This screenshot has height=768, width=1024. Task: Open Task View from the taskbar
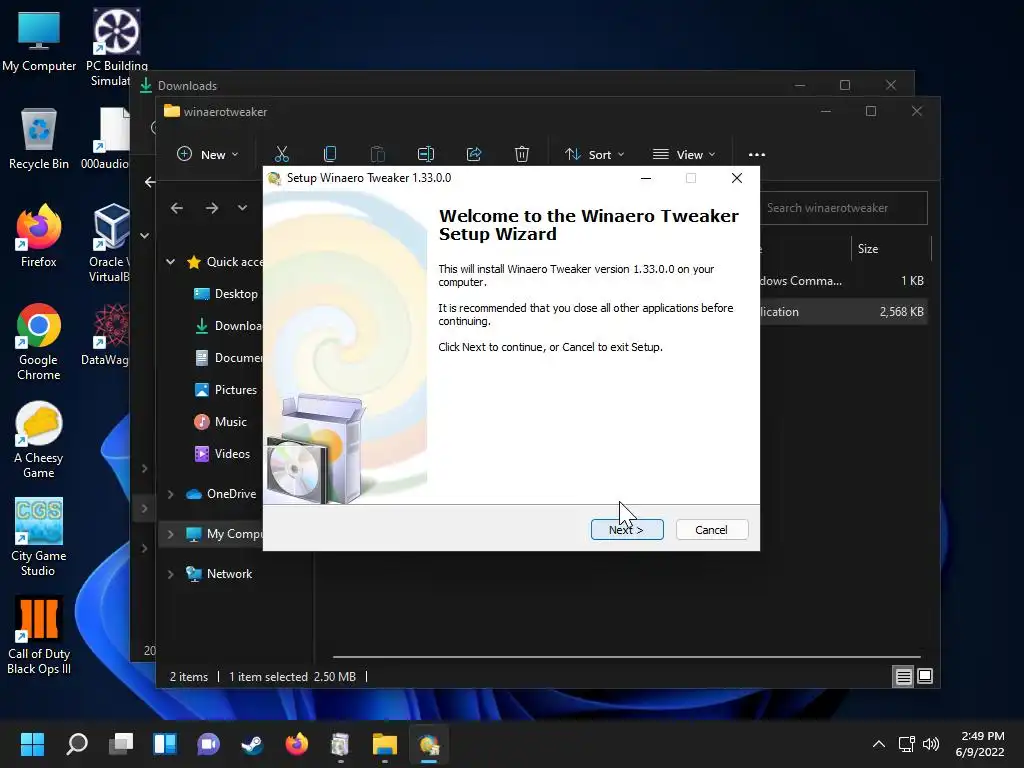click(121, 744)
